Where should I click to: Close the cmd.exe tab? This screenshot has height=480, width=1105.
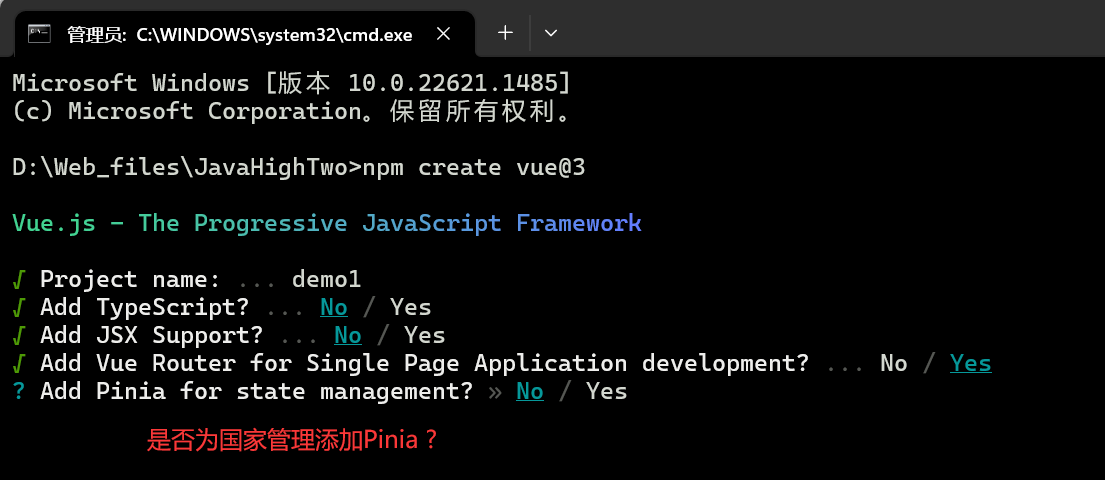pos(443,34)
